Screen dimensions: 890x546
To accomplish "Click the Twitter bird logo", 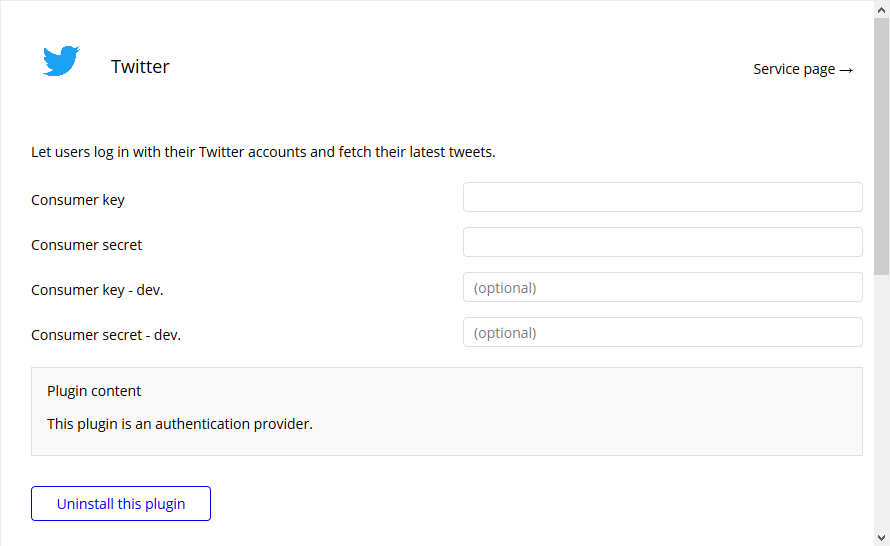I will coord(61,61).
